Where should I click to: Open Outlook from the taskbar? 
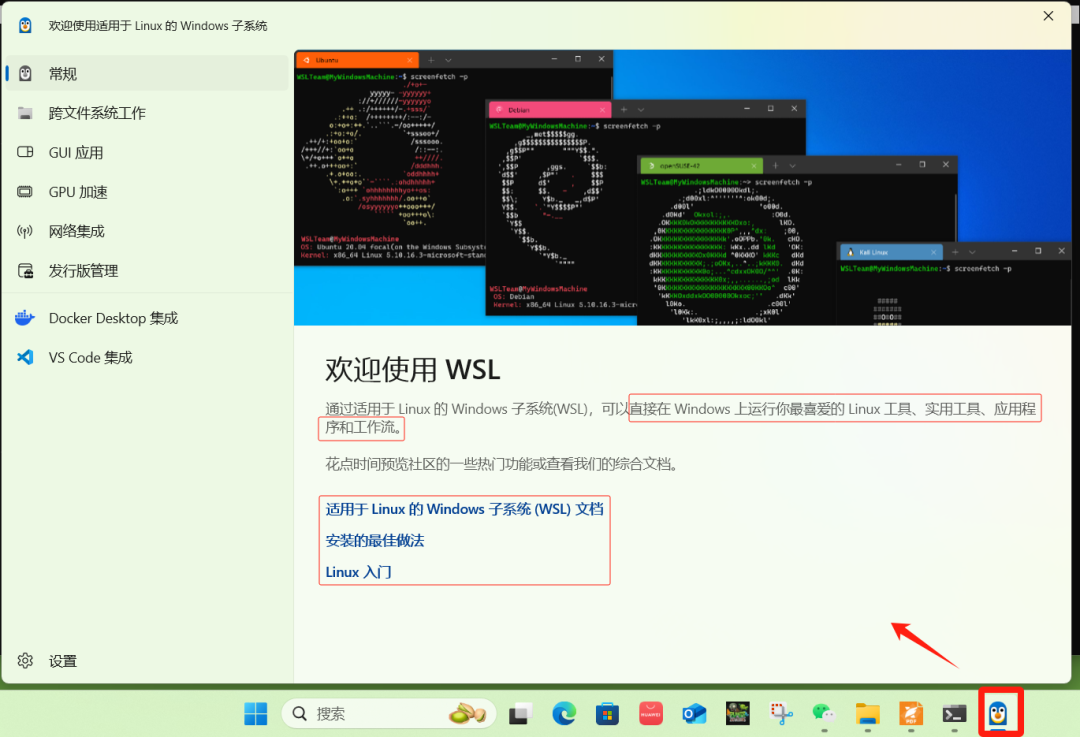coord(694,714)
